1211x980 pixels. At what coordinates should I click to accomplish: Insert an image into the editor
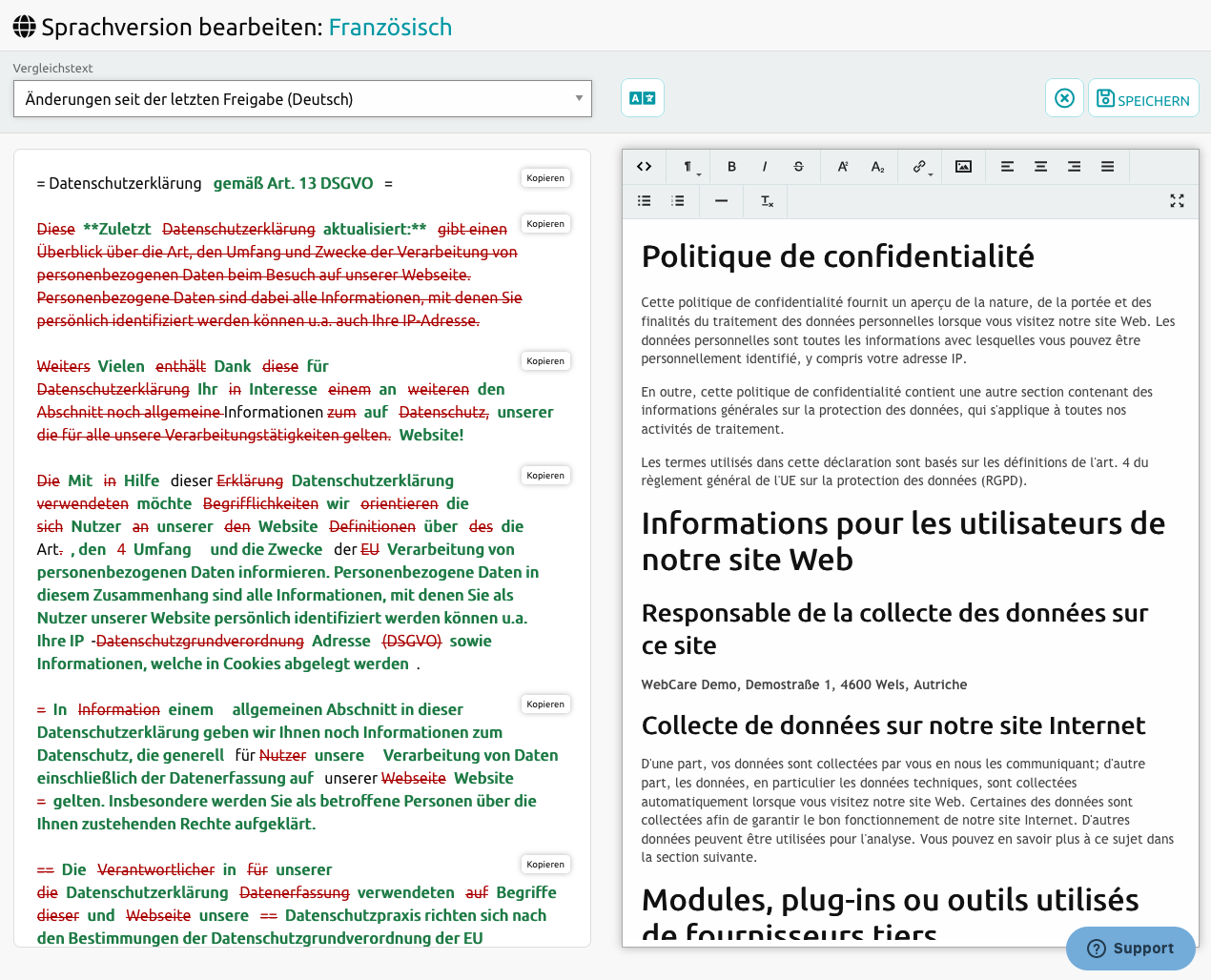[964, 167]
